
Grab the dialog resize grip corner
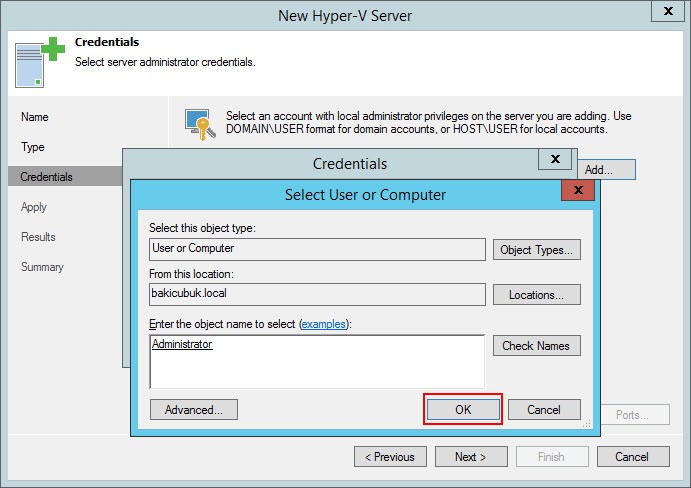point(587,424)
